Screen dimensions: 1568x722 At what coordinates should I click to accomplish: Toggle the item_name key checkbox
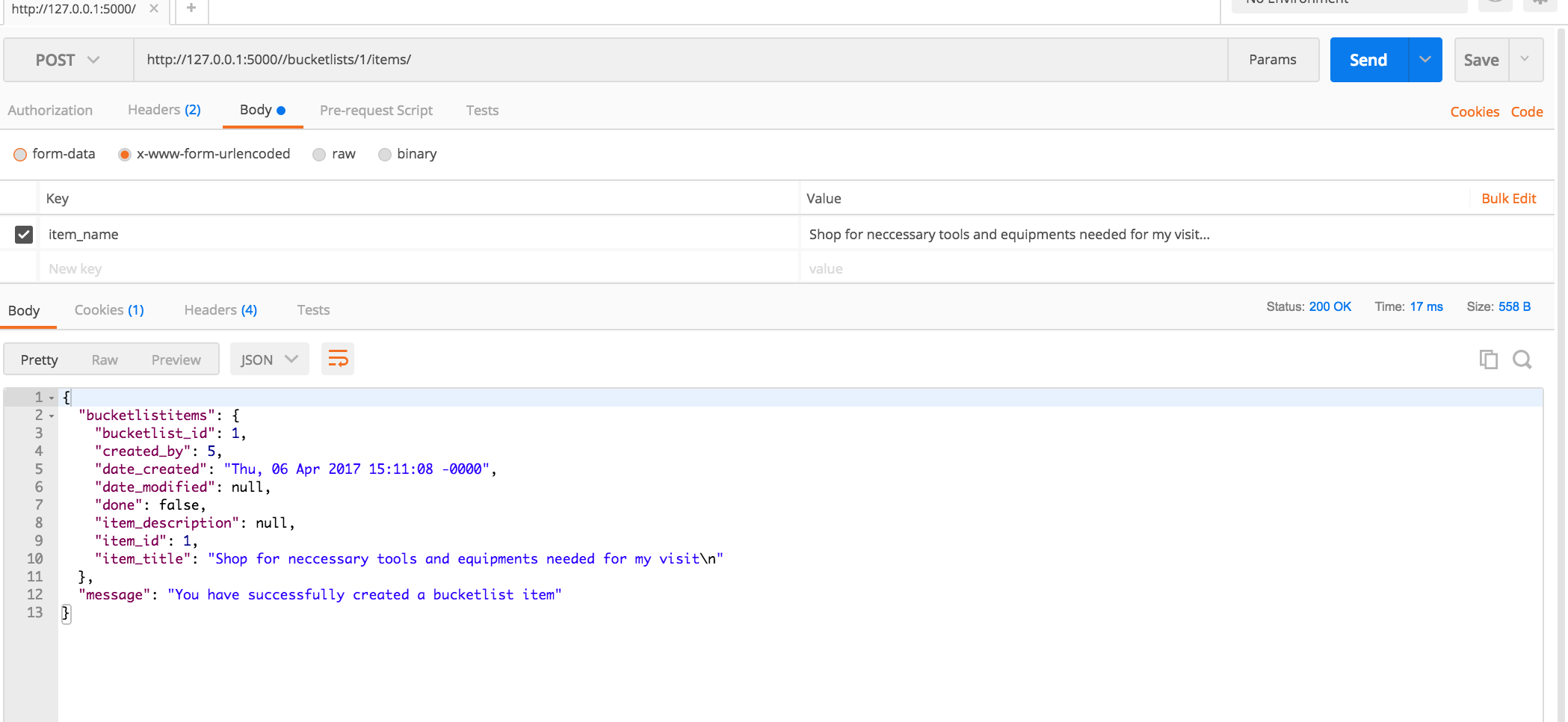24,235
